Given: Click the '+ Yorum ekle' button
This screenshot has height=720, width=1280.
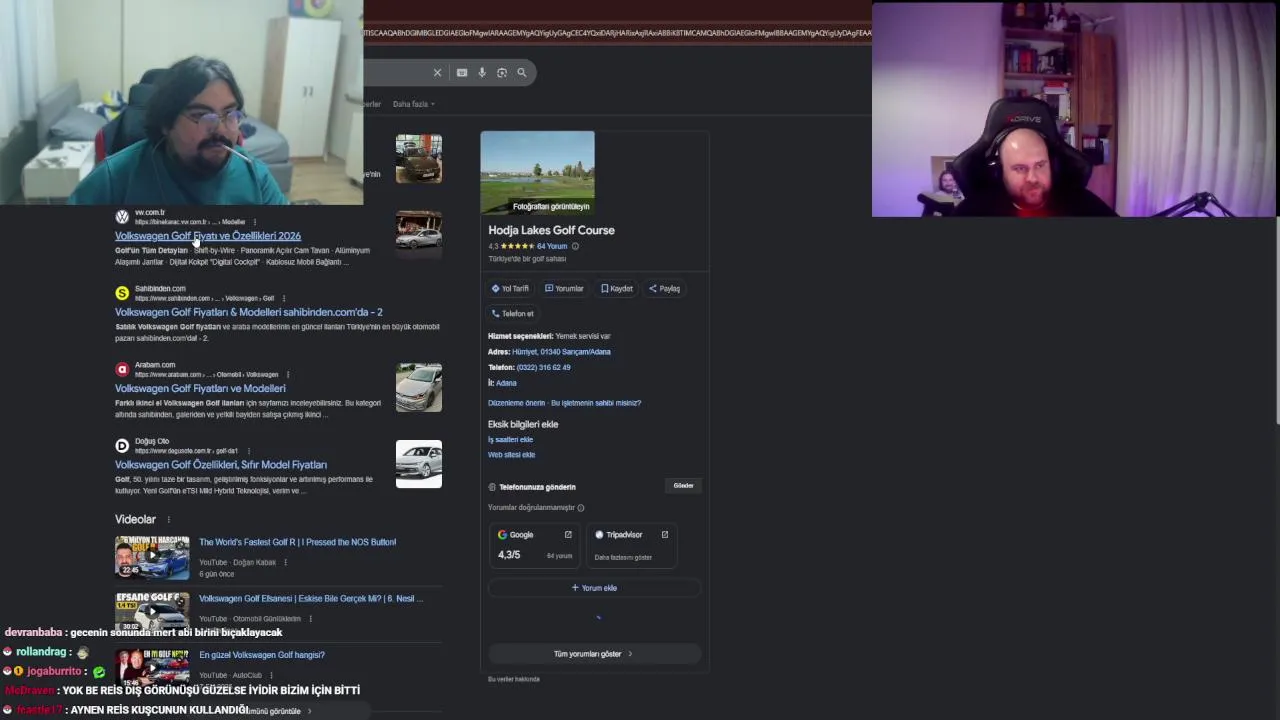Looking at the screenshot, I should (x=594, y=588).
